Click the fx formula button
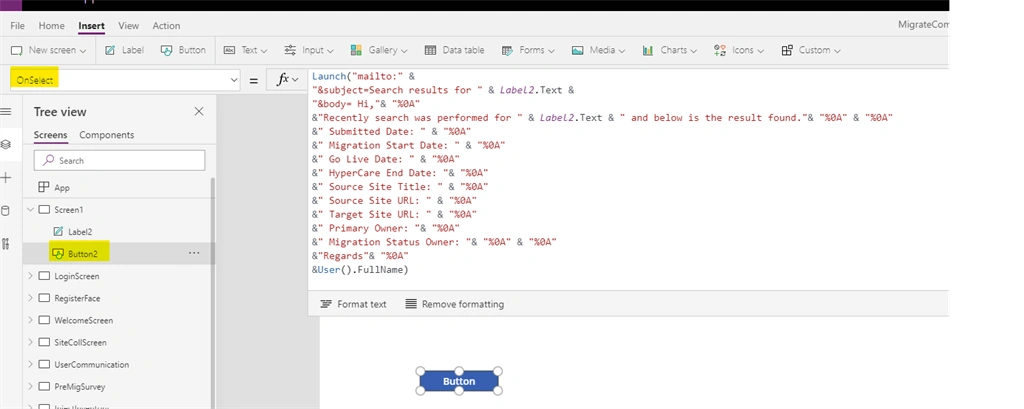 coord(288,80)
